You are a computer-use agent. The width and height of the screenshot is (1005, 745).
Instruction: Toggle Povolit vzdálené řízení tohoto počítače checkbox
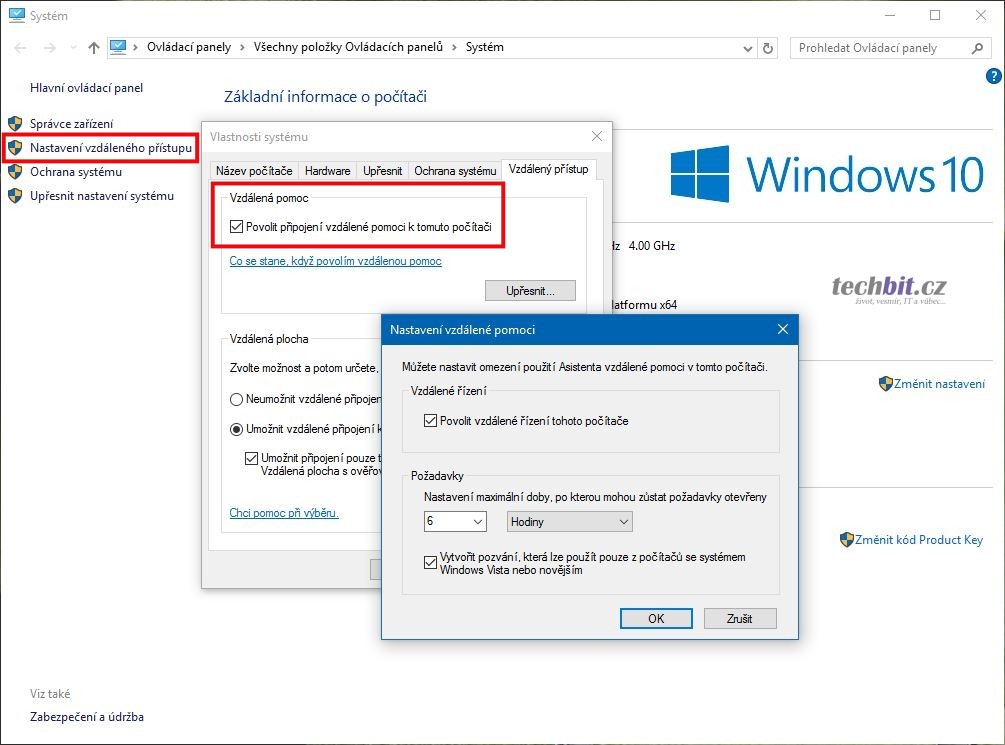pyautogui.click(x=431, y=421)
